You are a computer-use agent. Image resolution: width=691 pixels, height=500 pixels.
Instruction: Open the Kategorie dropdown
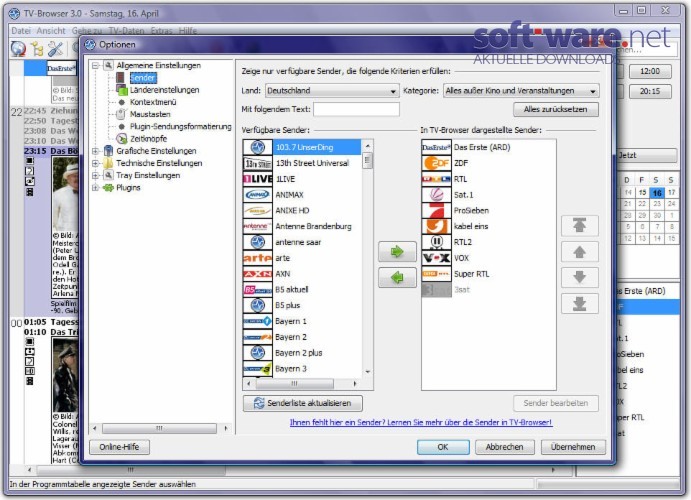pyautogui.click(x=521, y=91)
